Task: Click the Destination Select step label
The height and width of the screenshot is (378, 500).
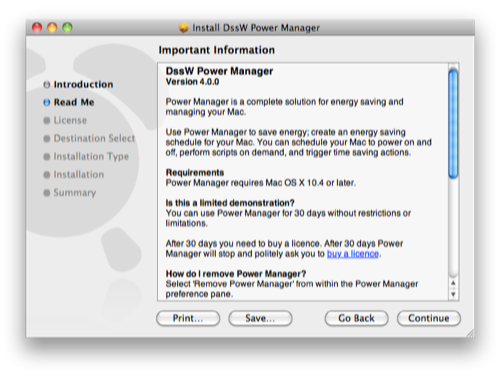Action: [x=94, y=138]
